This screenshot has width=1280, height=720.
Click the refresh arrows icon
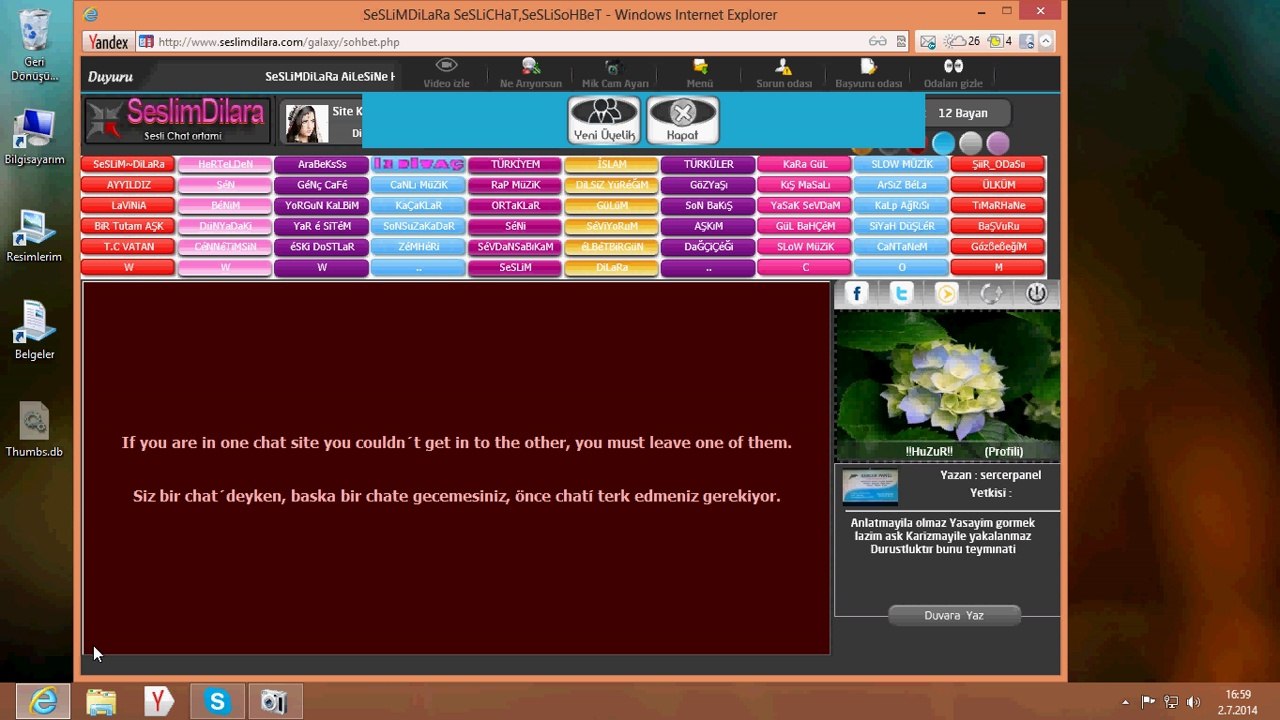[991, 293]
